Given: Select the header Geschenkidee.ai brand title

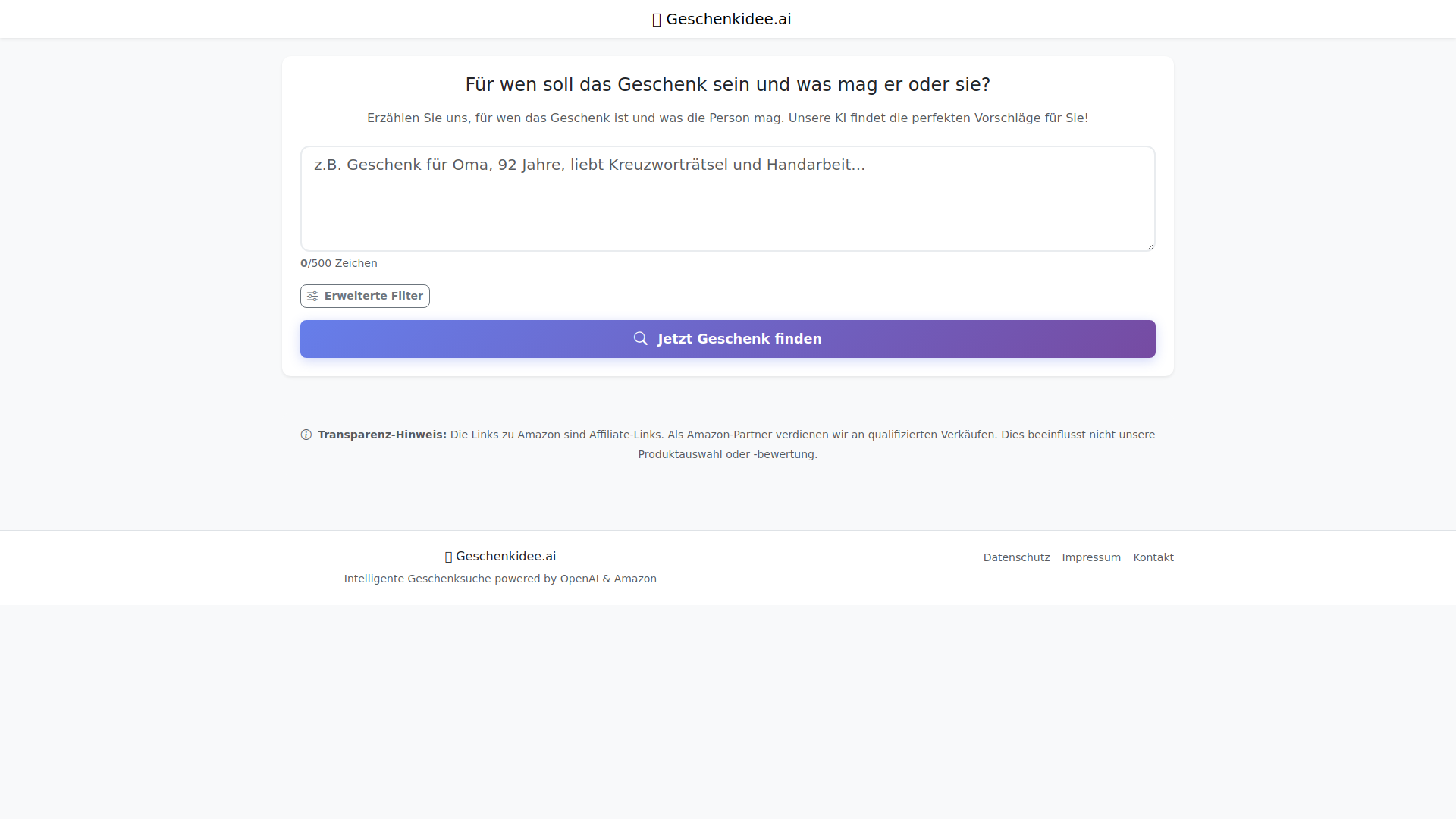Looking at the screenshot, I should pos(728,19).
